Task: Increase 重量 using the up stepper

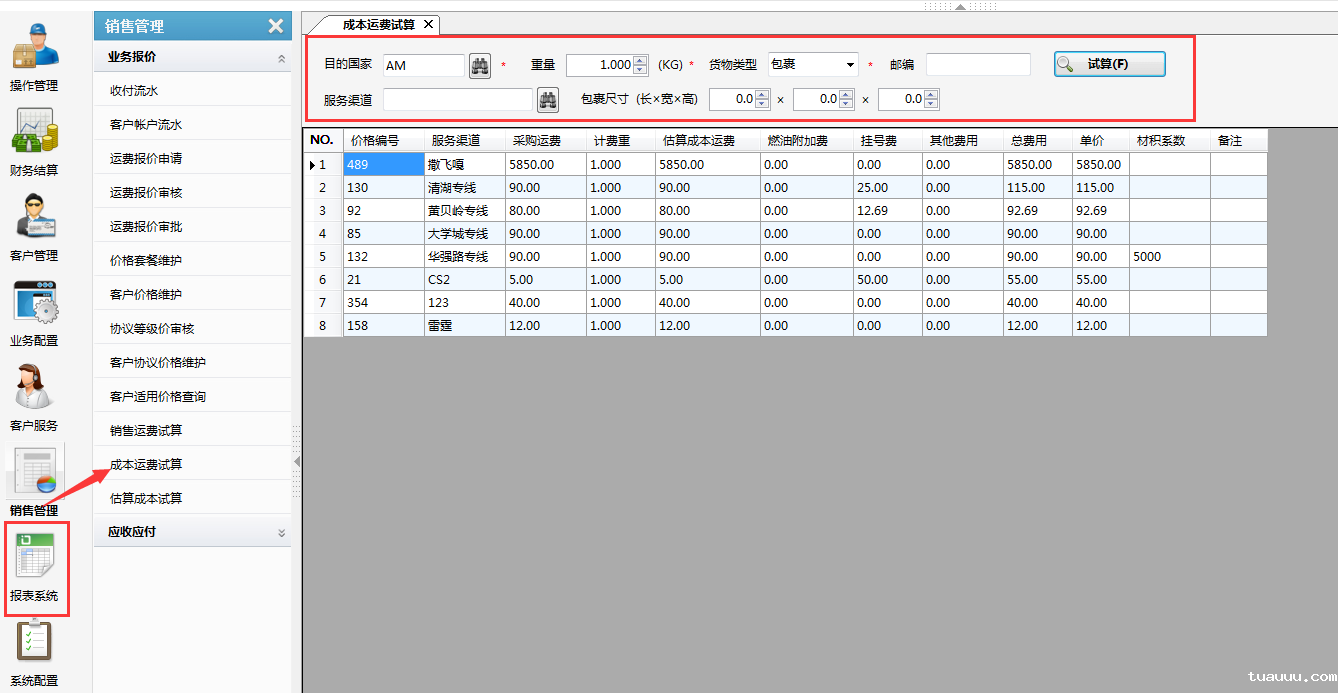Action: click(x=640, y=59)
